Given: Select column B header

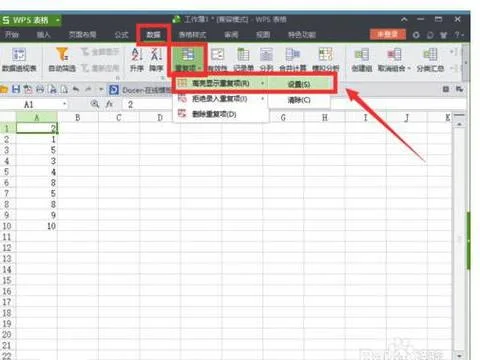Looking at the screenshot, I should [78, 117].
